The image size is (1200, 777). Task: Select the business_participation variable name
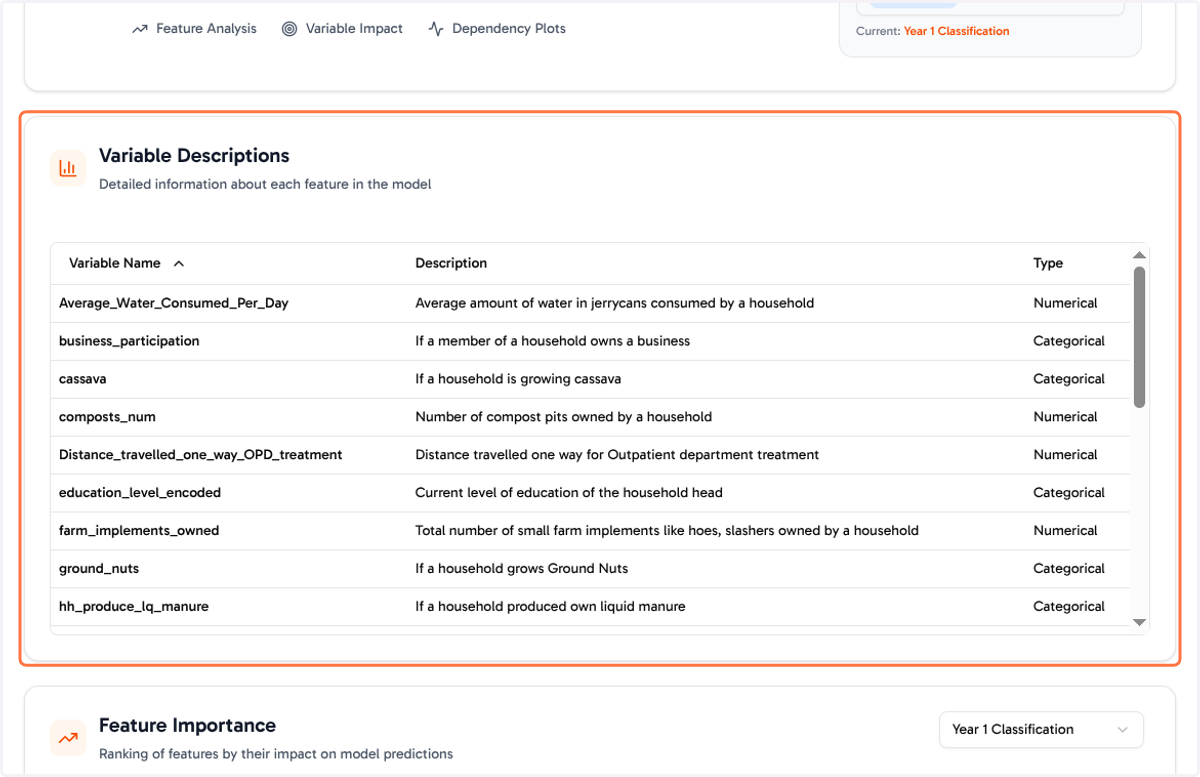point(129,341)
